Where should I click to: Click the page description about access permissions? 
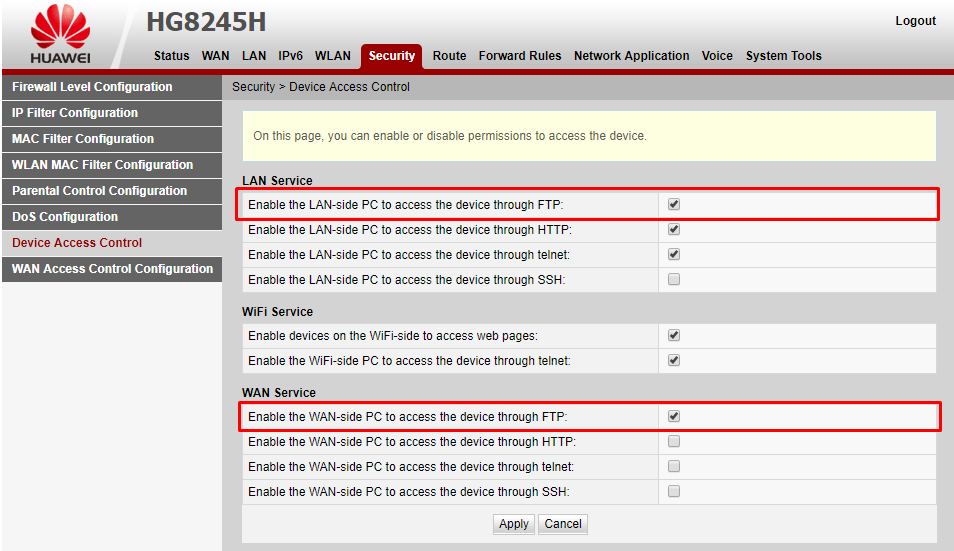coord(450,136)
